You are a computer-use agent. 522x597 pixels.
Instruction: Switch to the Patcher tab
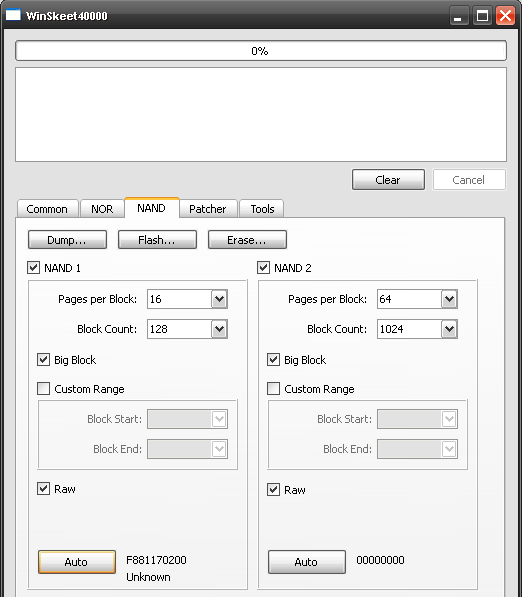(208, 209)
